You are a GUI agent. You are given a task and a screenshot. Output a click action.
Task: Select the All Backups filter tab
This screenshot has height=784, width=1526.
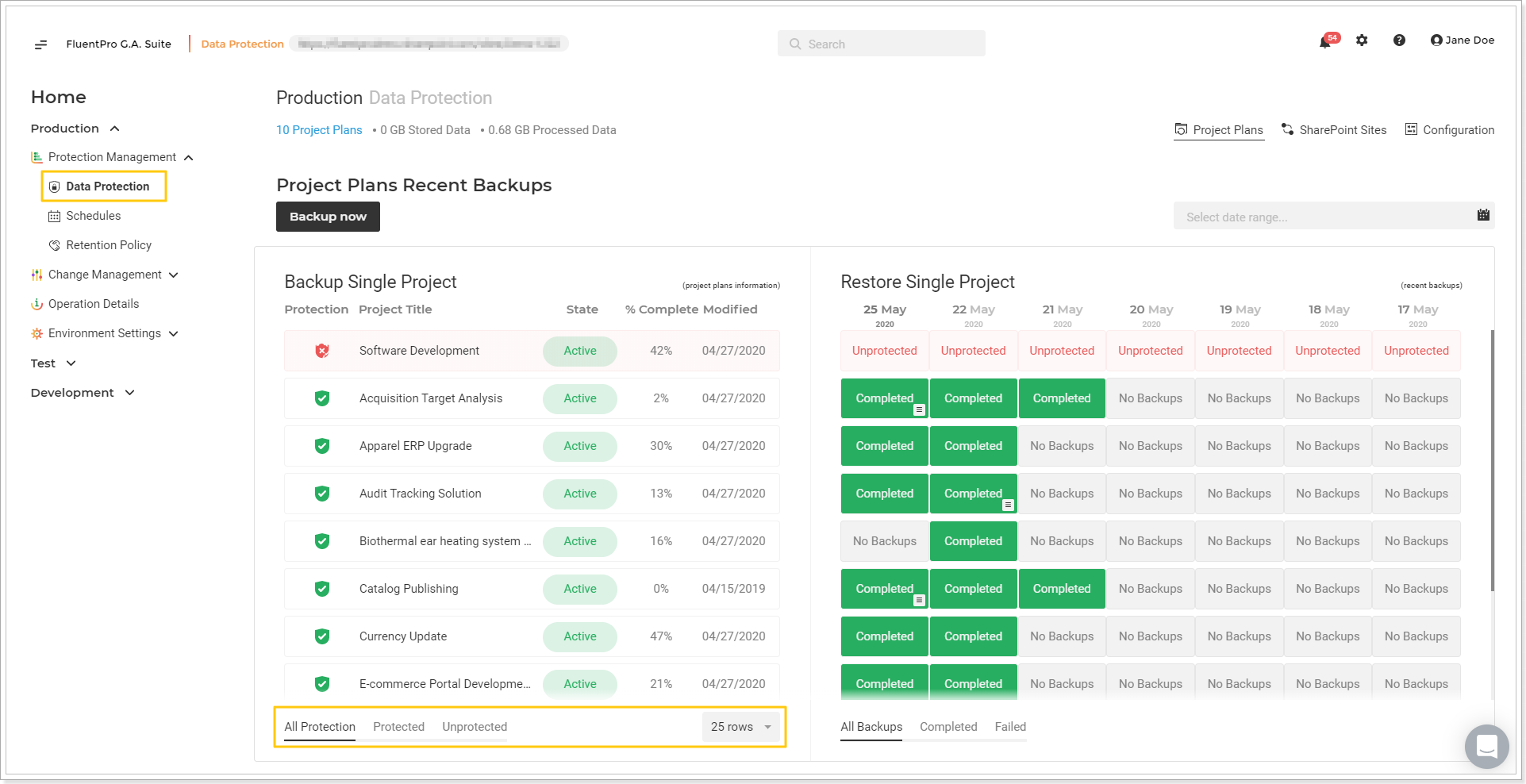[871, 727]
